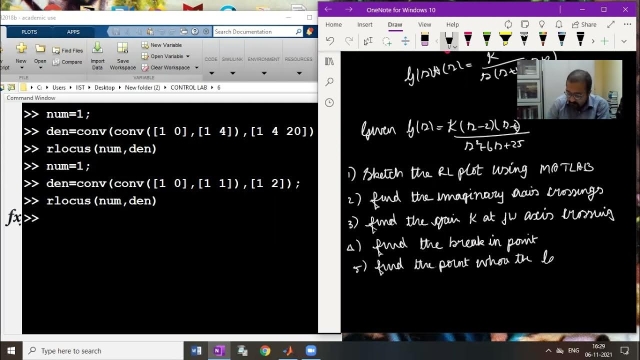Select the rainbow-tipped pen
This screenshot has height=360, width=640.
coord(543,39)
